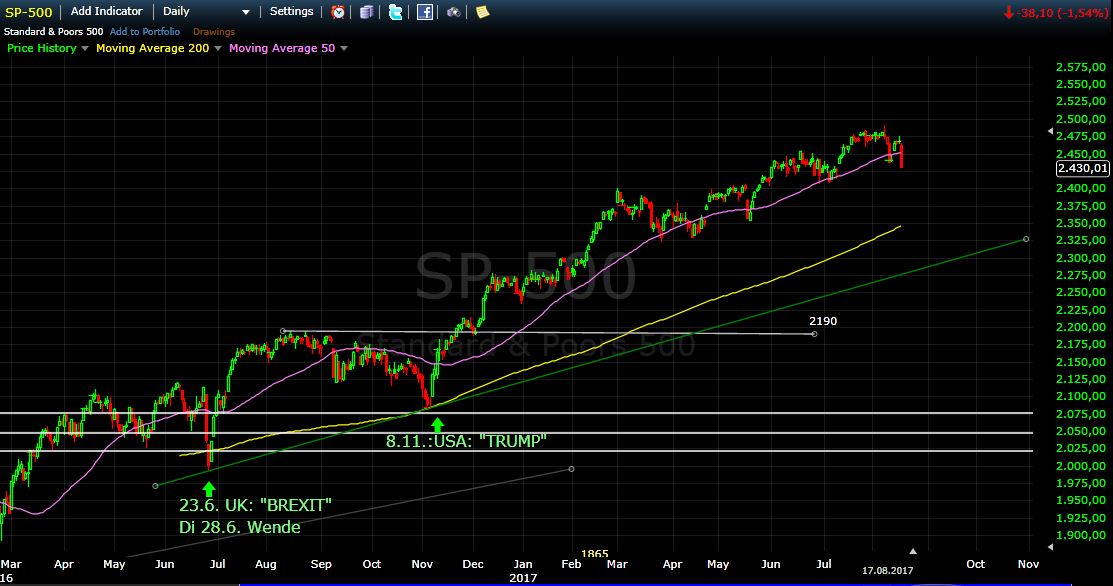Viewport: 1113px width, 586px height.
Task: Select the 2190 horizontal line endpoint handle
Action: click(814, 334)
